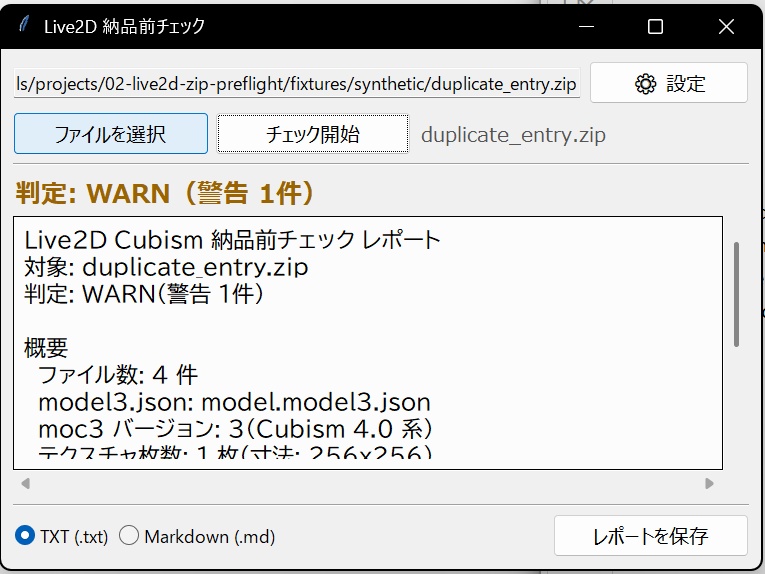Click the model3.json: model.model3.json line

point(234,402)
